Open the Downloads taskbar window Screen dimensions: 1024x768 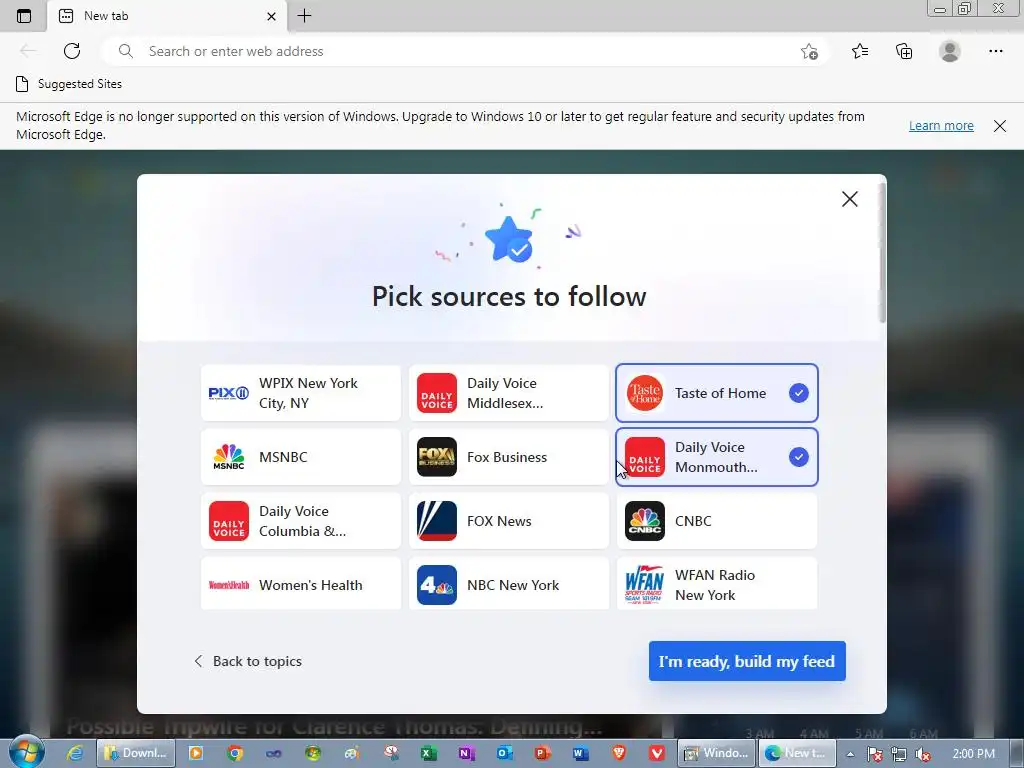136,753
